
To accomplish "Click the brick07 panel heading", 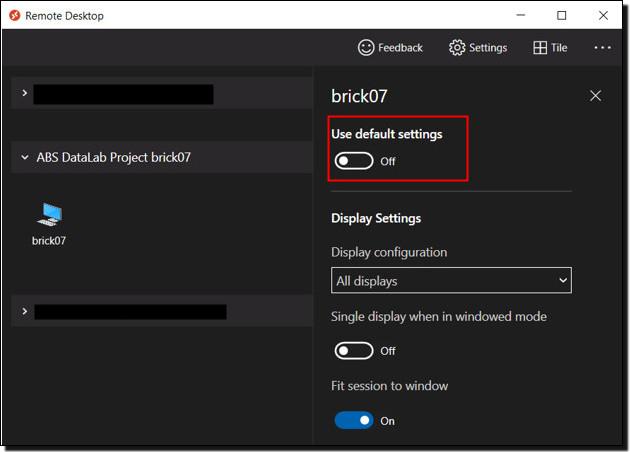I will pos(359,96).
